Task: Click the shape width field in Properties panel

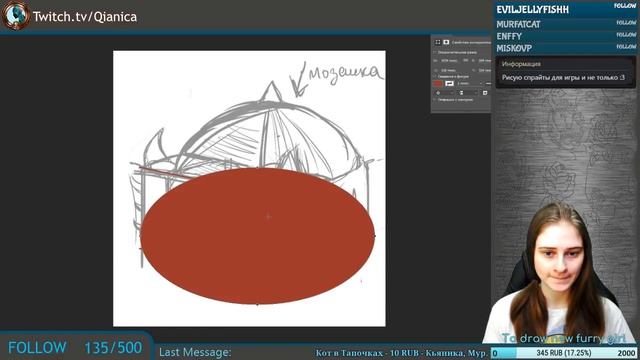Action: (449, 61)
